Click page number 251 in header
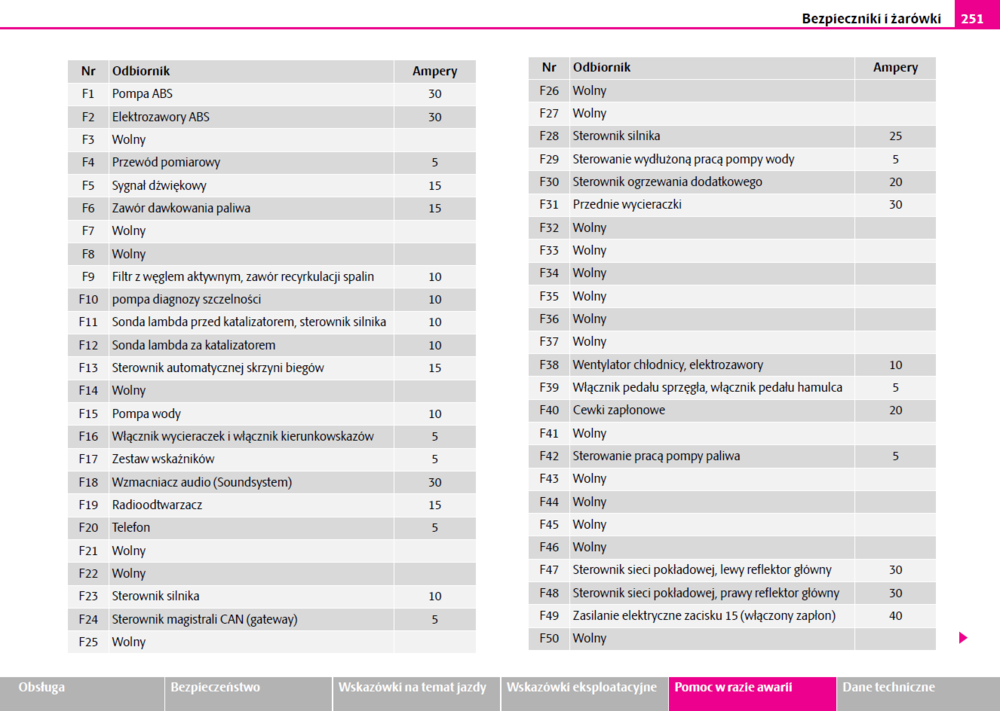1000x711 pixels. (972, 18)
